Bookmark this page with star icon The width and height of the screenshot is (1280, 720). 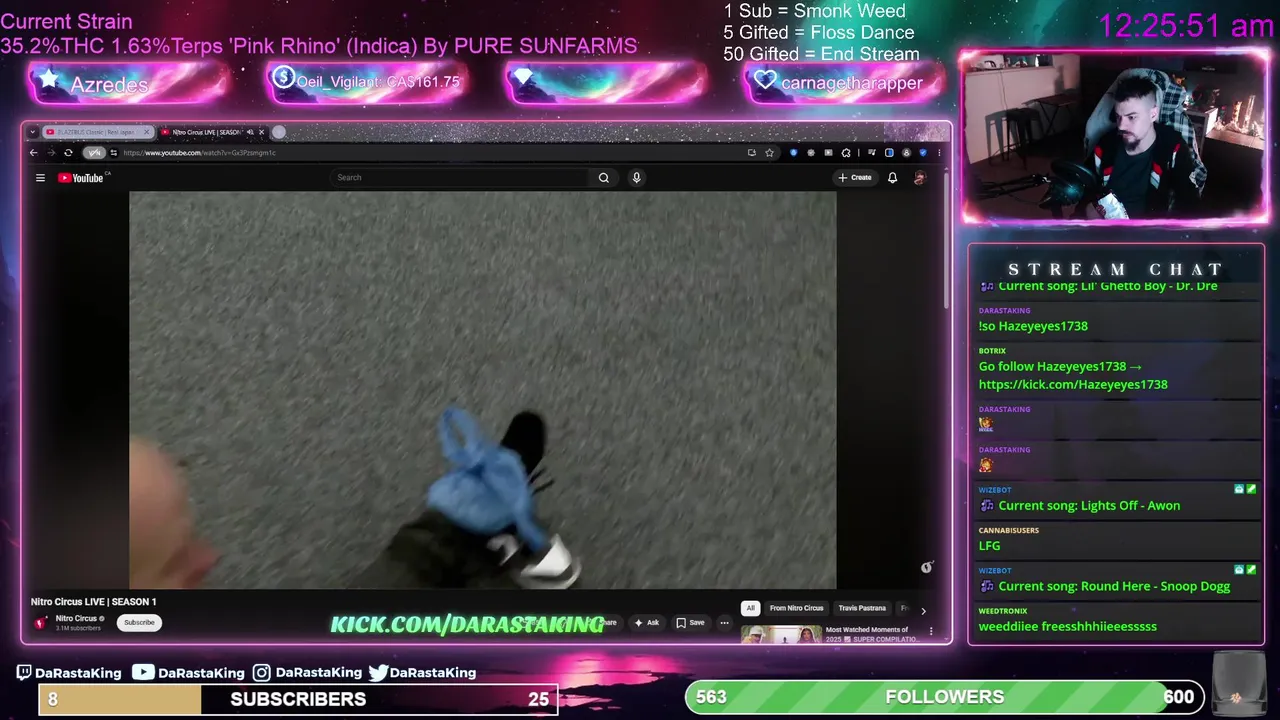coord(769,153)
